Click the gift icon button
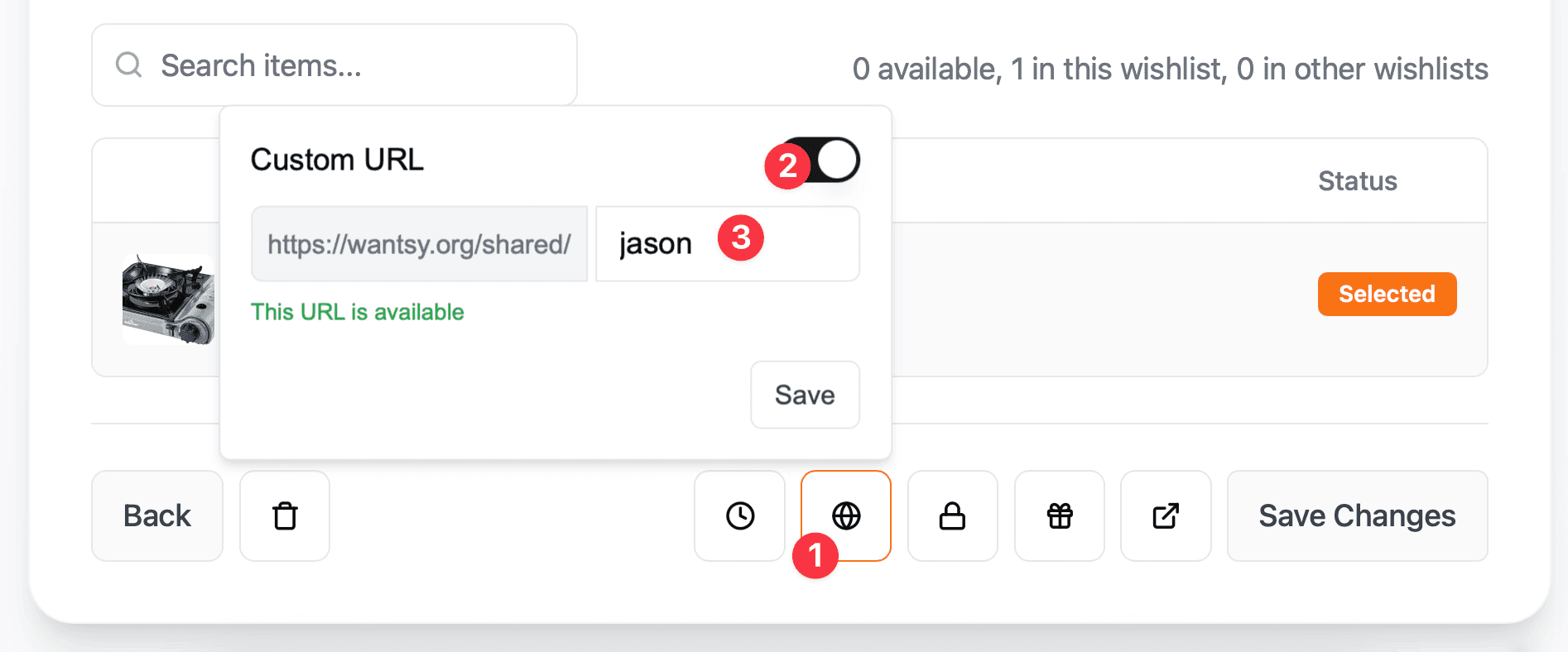The image size is (1568, 652). (1059, 516)
